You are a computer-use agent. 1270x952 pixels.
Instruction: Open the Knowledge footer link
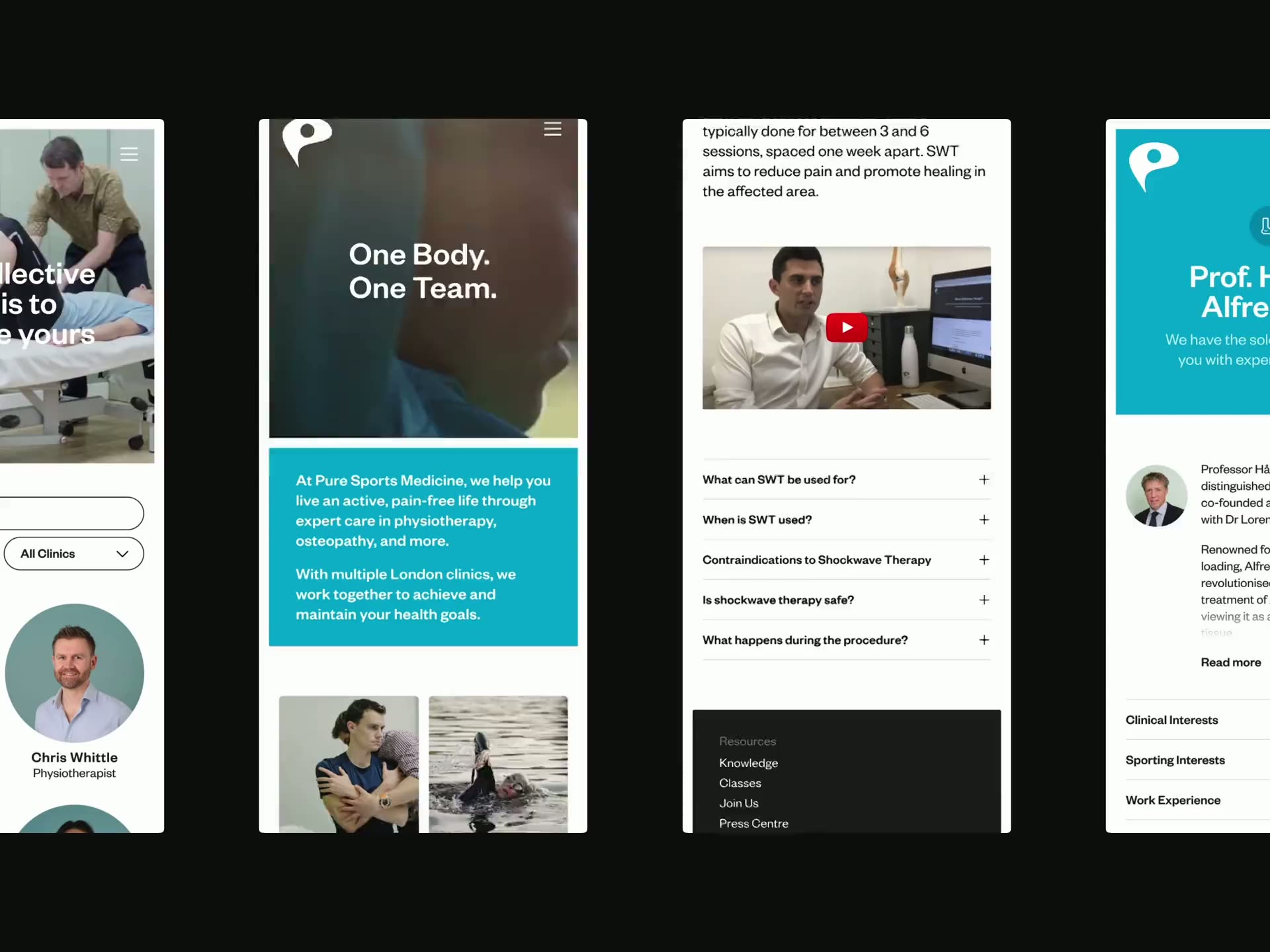(748, 763)
